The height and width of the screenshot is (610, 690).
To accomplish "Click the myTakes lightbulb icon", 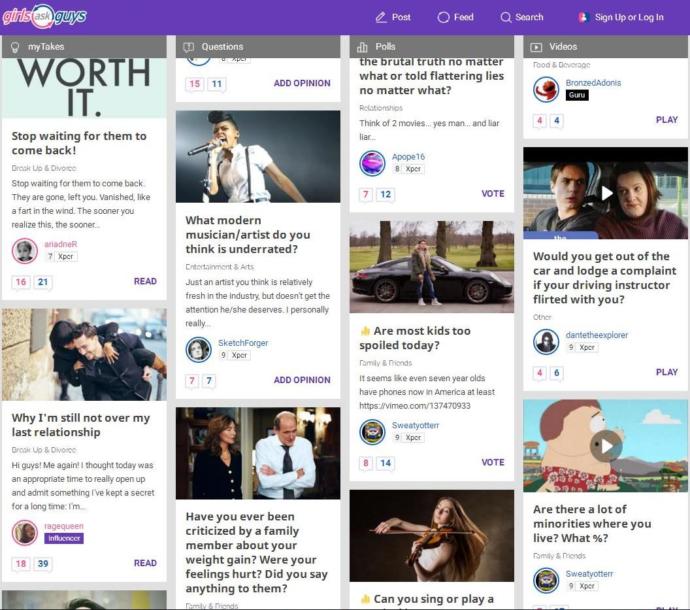I will coord(15,47).
